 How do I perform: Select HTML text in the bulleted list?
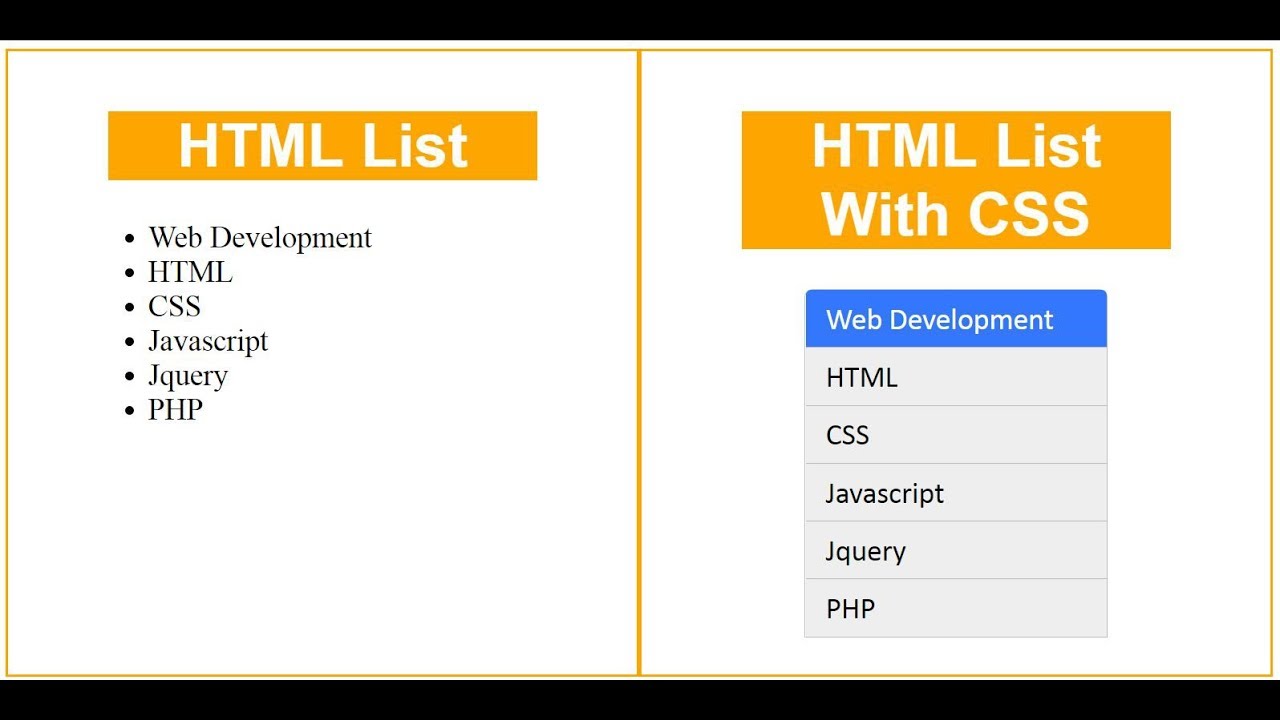(x=190, y=272)
